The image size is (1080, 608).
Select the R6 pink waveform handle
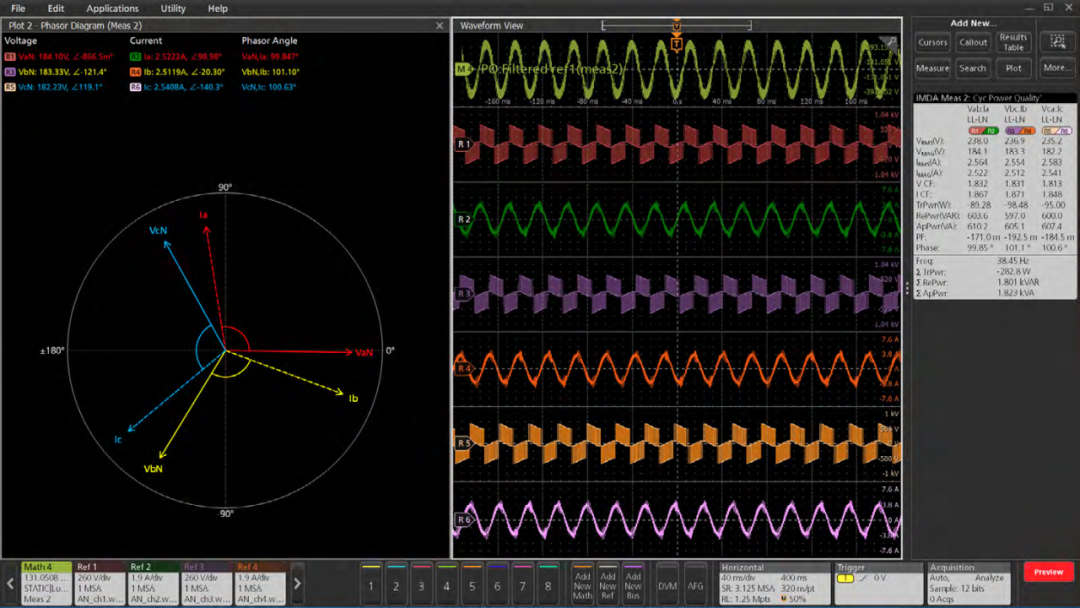click(x=463, y=520)
